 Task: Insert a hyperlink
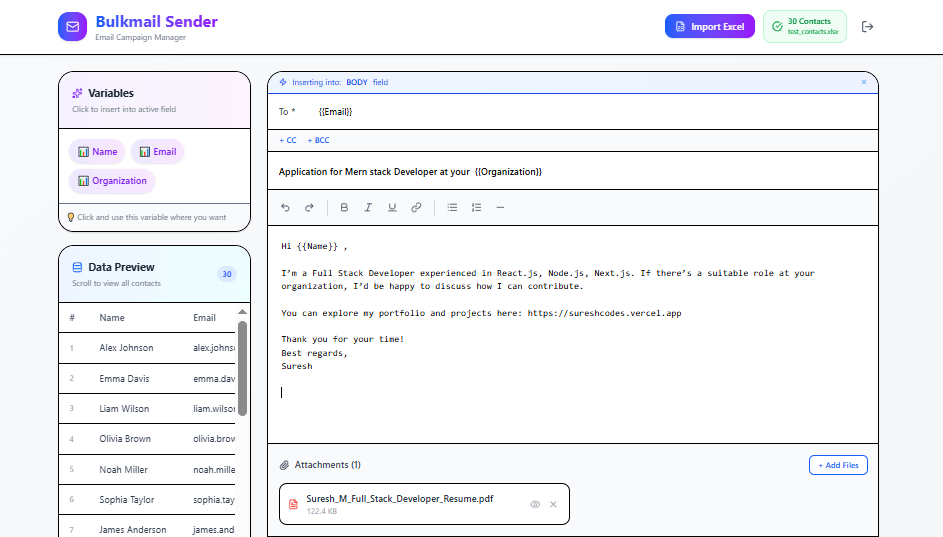416,207
